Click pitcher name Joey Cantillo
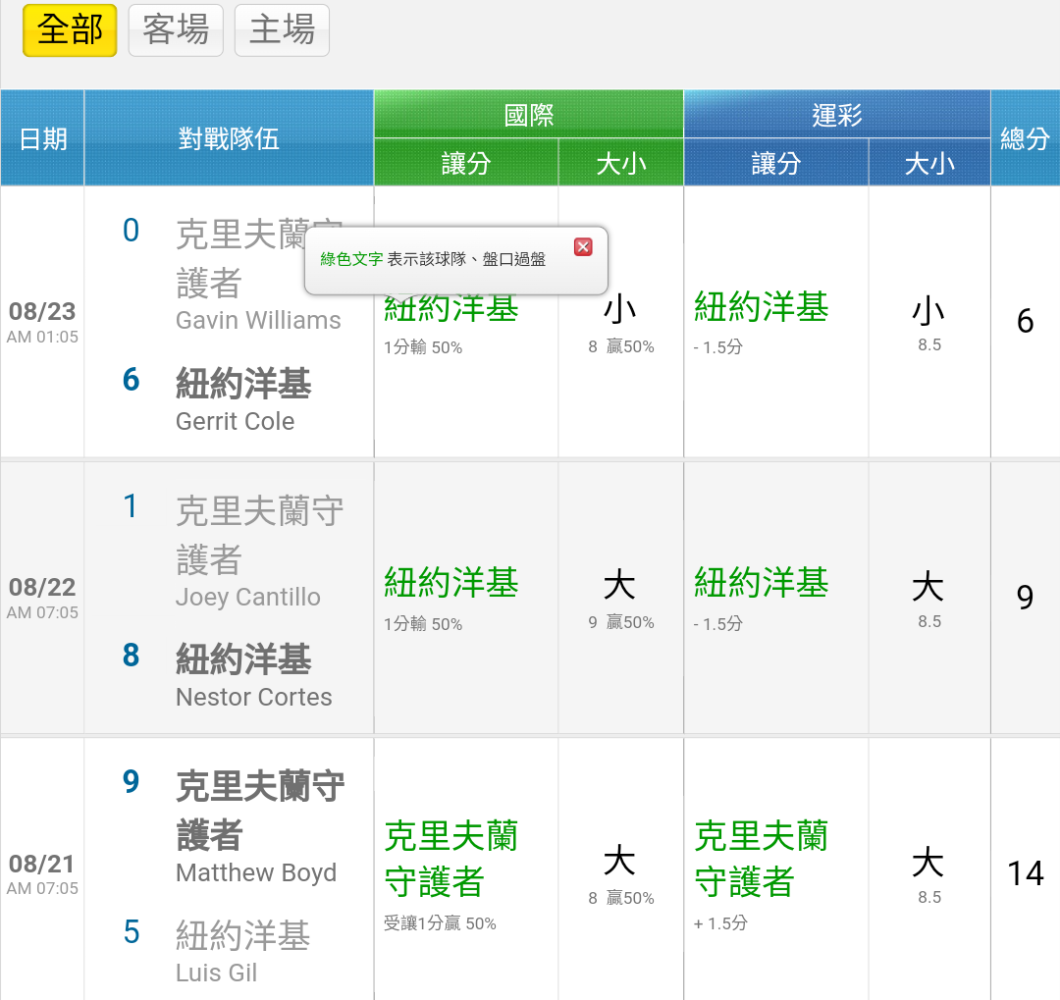Screen dimensions: 1060x1000 click(x=248, y=597)
